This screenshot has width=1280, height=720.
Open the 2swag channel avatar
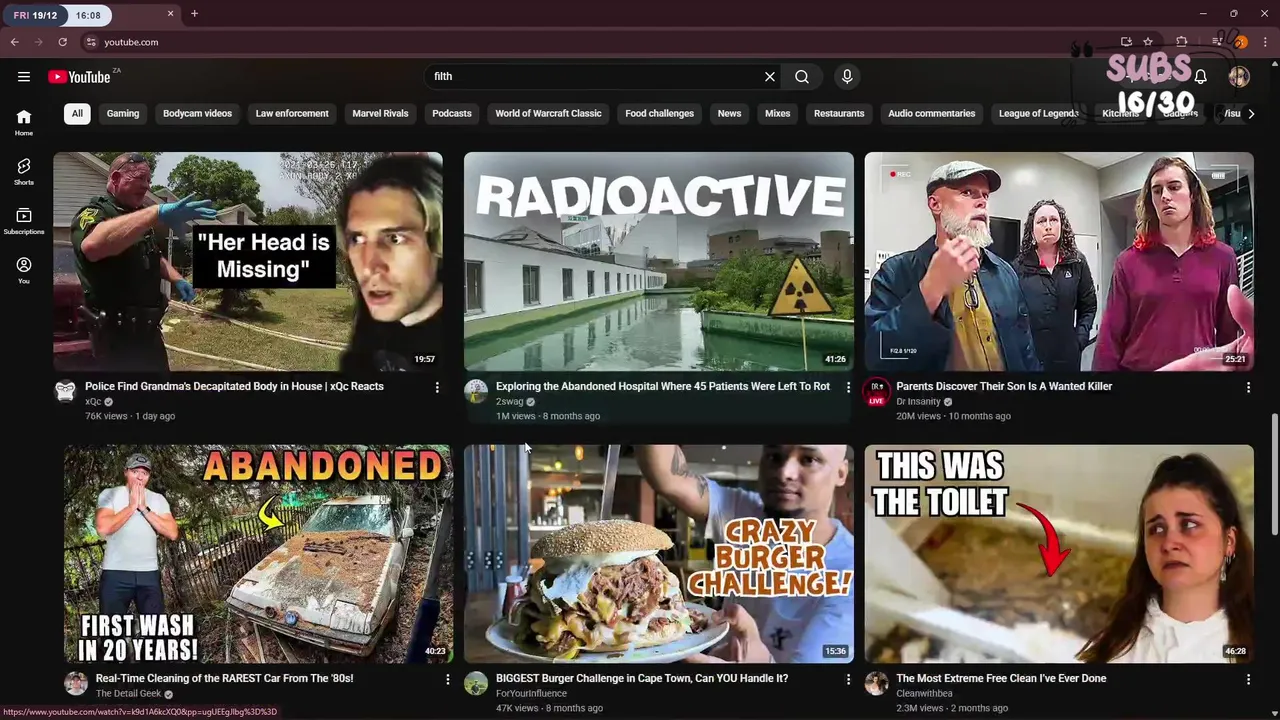click(x=476, y=391)
